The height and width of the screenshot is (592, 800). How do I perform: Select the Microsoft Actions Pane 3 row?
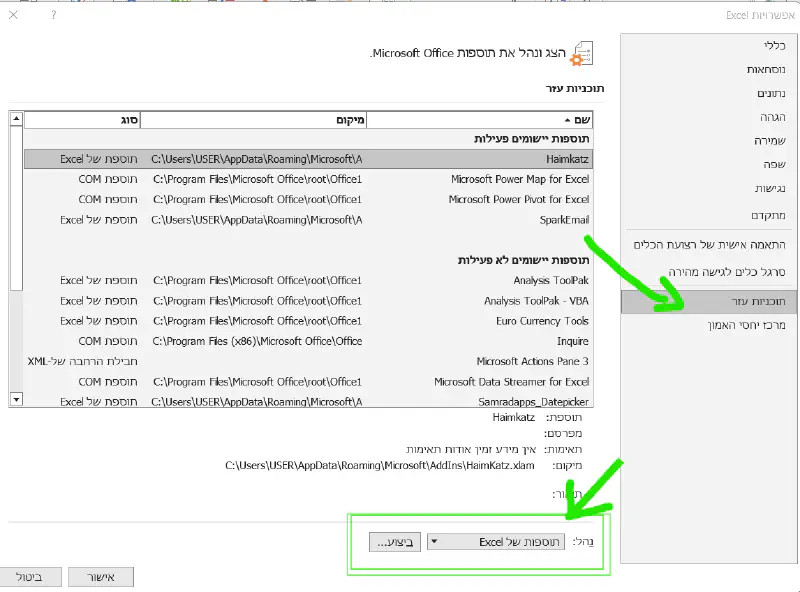[x=308, y=361]
